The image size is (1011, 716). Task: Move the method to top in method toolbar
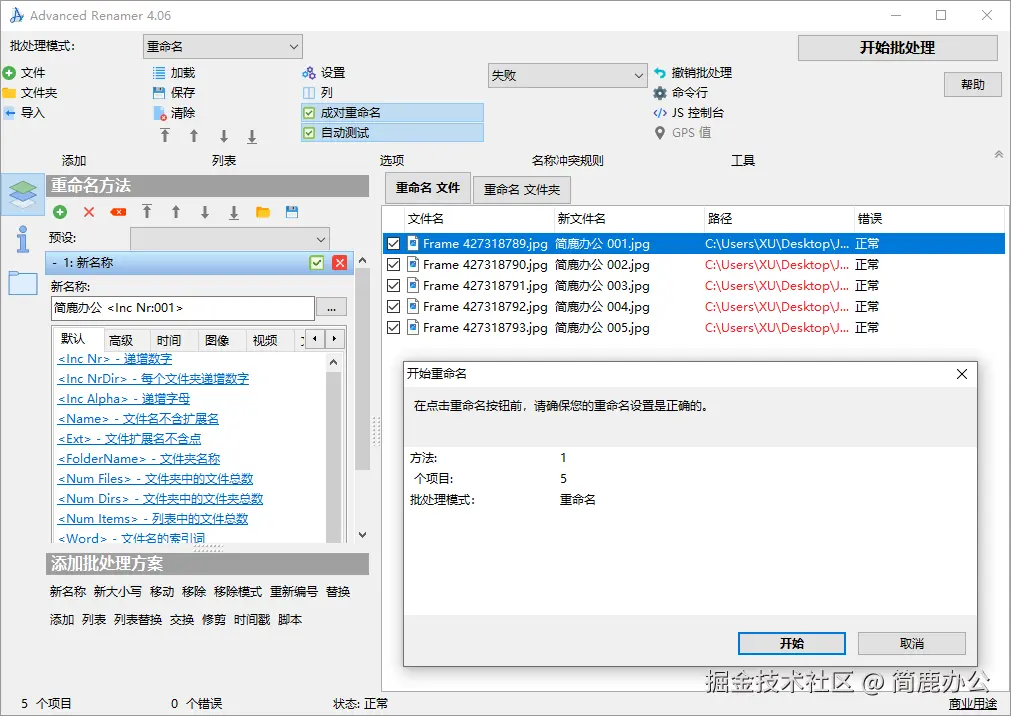click(x=147, y=212)
